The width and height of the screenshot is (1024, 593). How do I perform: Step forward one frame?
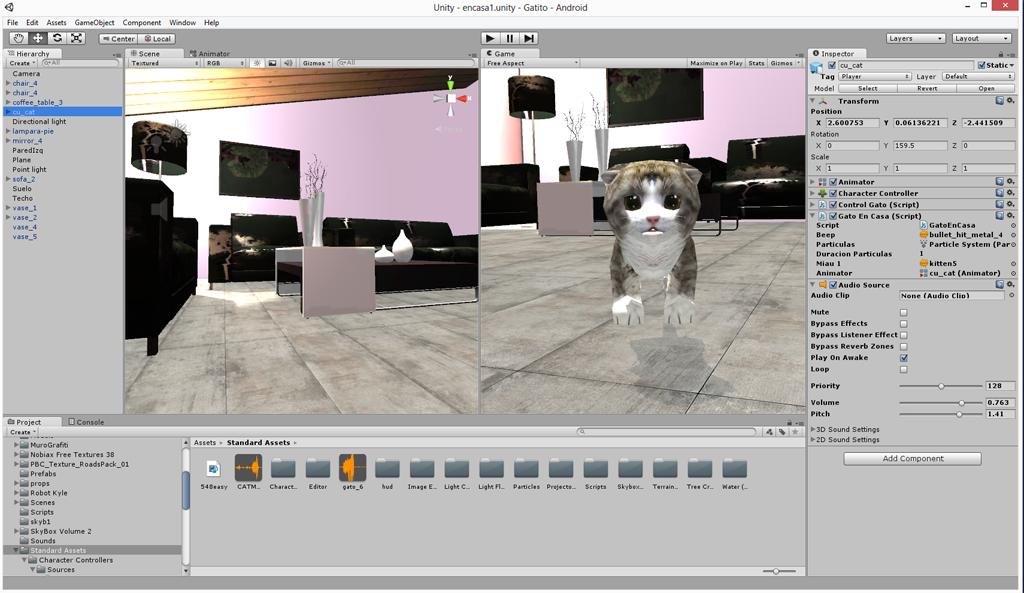click(x=529, y=39)
